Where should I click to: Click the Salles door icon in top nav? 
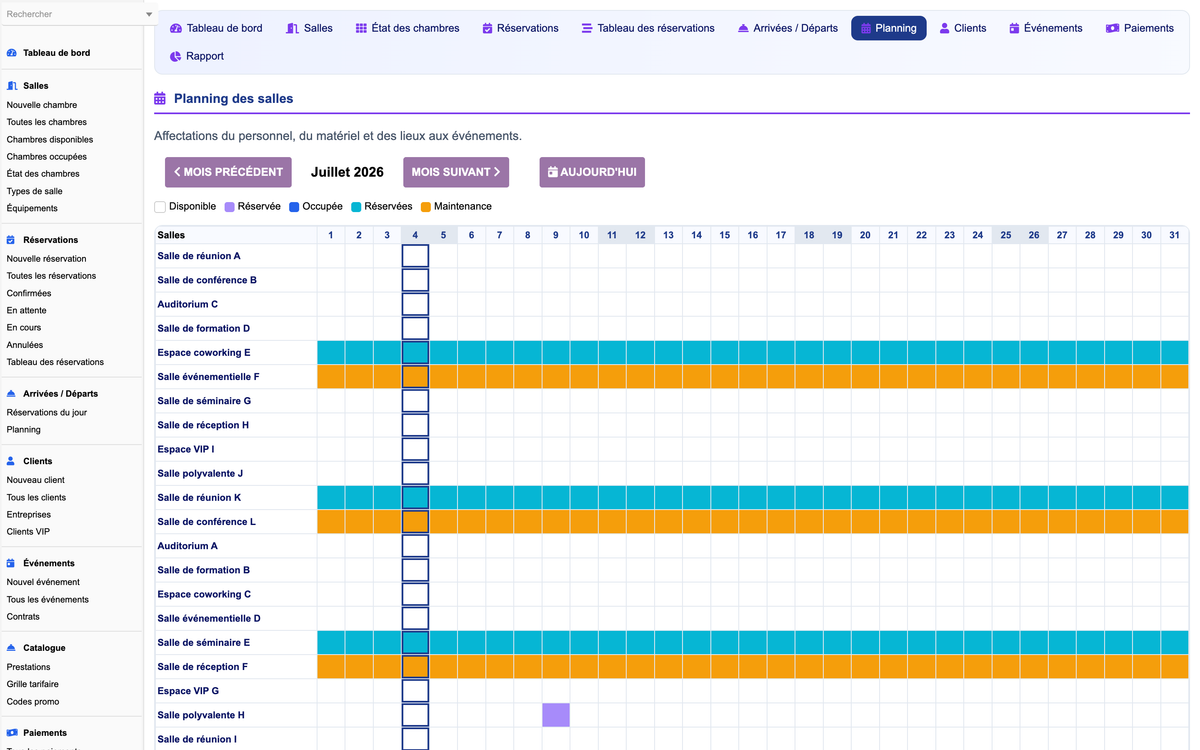point(292,28)
